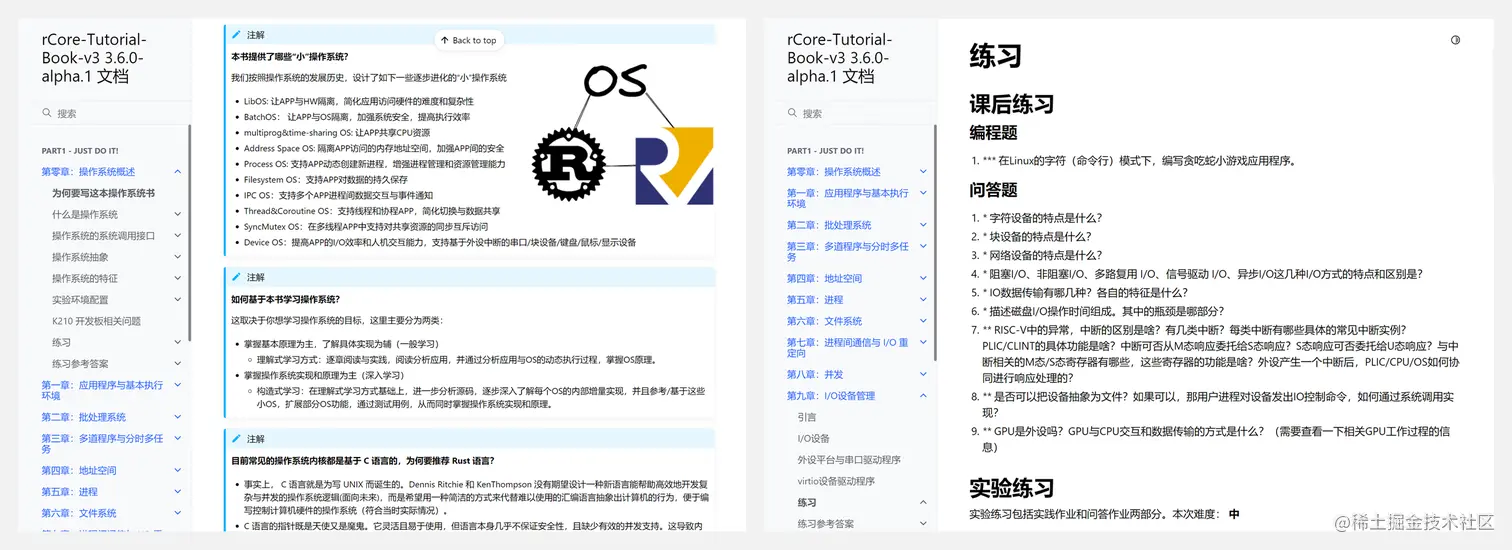Open K210 开发板相关问题 in left sidebar
The width and height of the screenshot is (1512, 550).
coord(96,321)
